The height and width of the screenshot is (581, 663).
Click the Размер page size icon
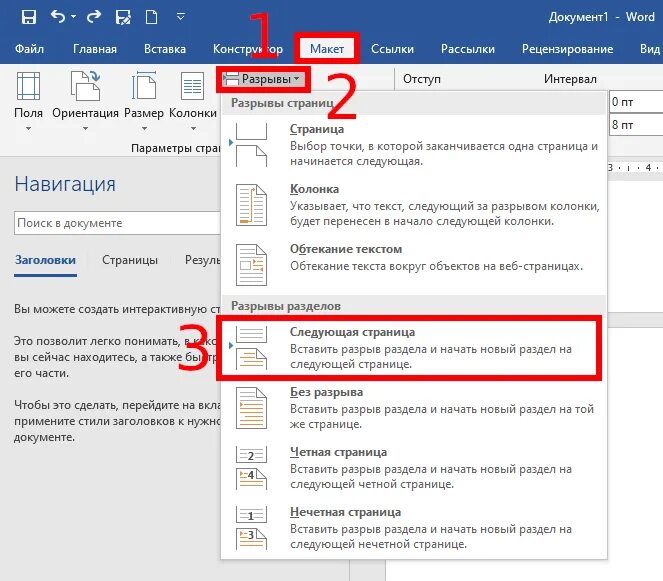tap(144, 86)
